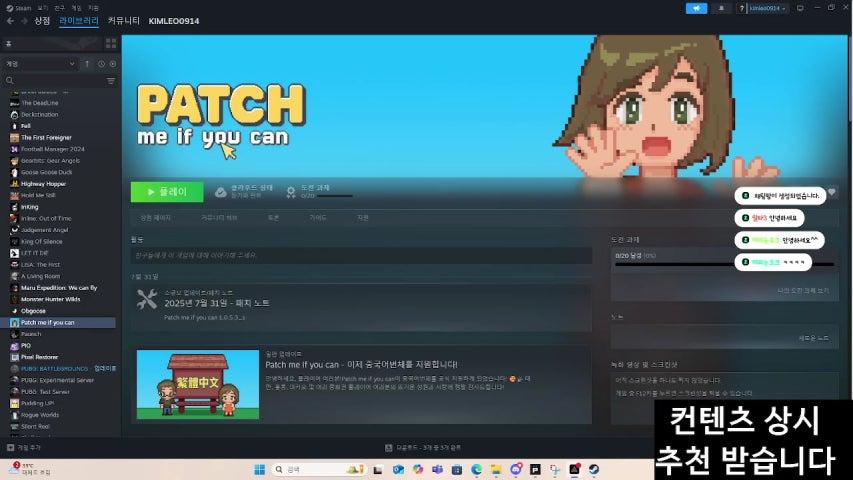Switch to the 라이브러리 tab
Screen dimensions: 853x480
(x=79, y=21)
